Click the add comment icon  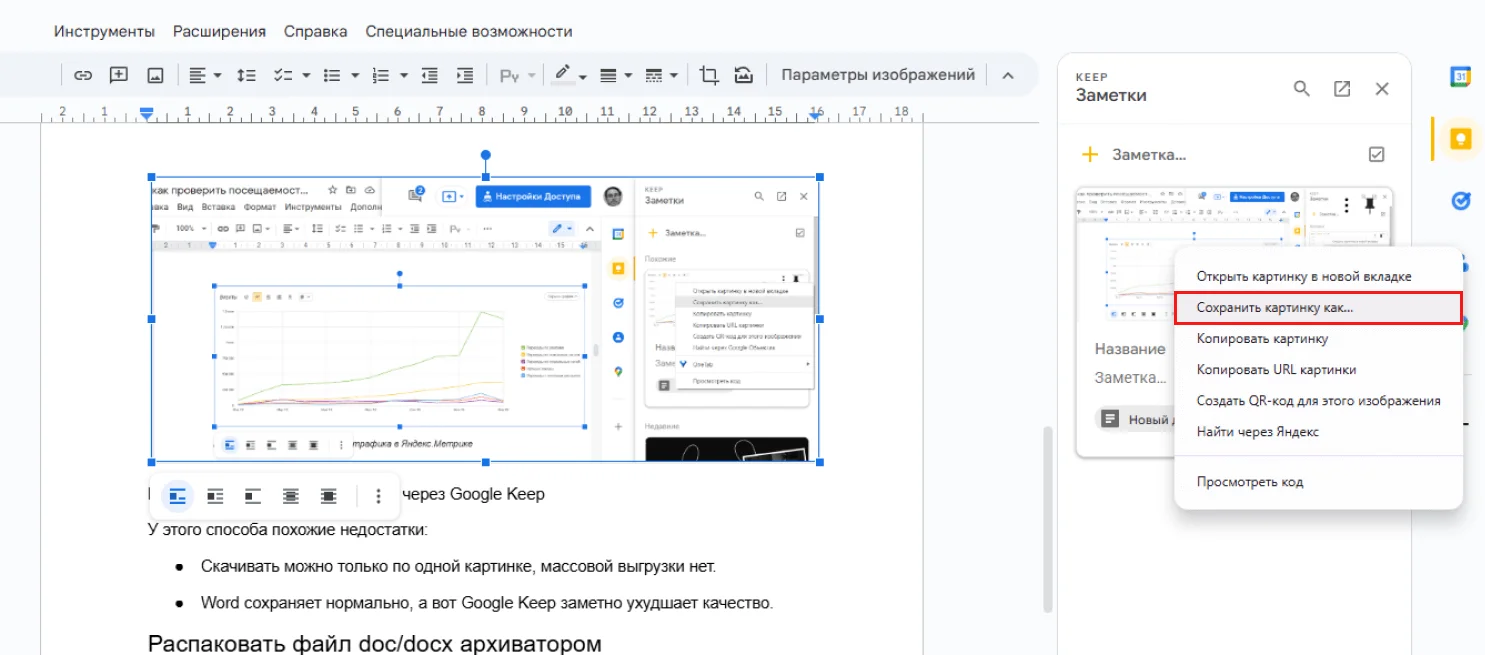(119, 75)
